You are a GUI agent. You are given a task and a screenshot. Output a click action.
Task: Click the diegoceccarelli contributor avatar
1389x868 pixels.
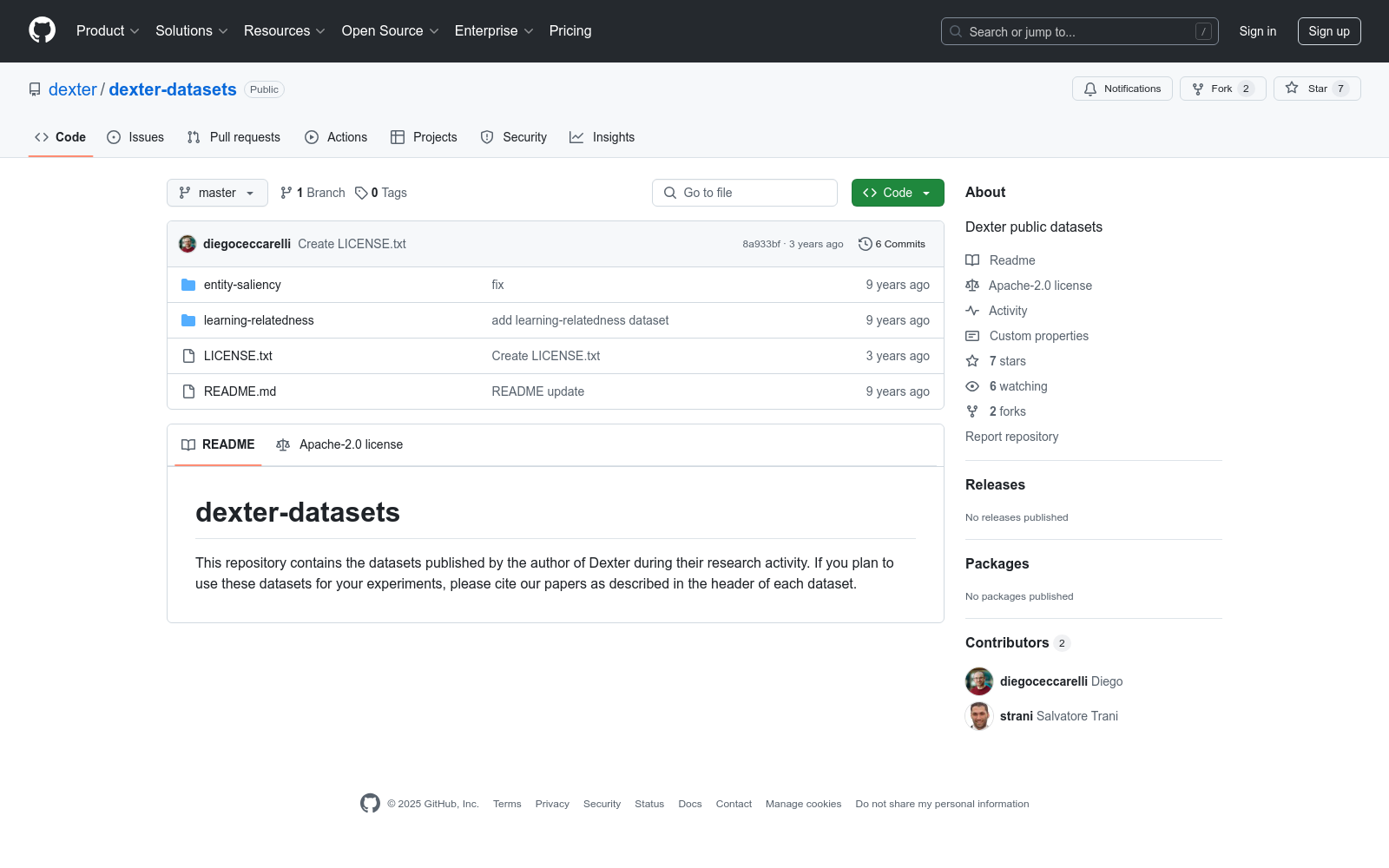coord(979,681)
